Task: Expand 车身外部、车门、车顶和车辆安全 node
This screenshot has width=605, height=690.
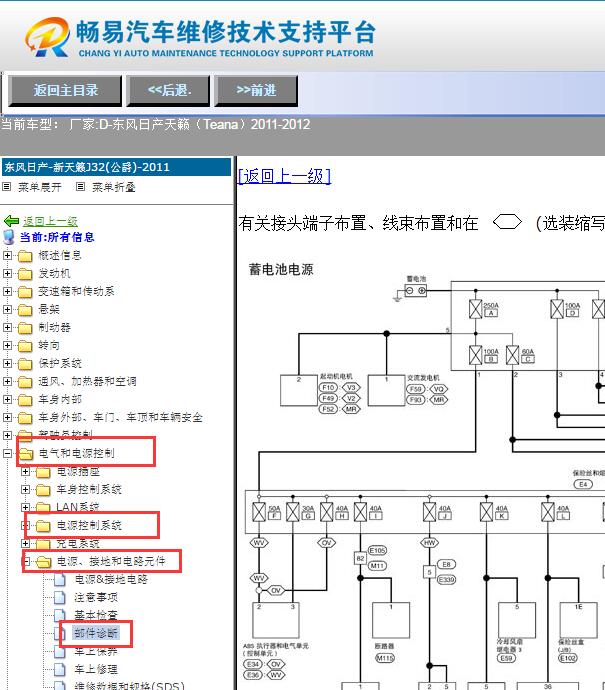Action: [x=7, y=418]
